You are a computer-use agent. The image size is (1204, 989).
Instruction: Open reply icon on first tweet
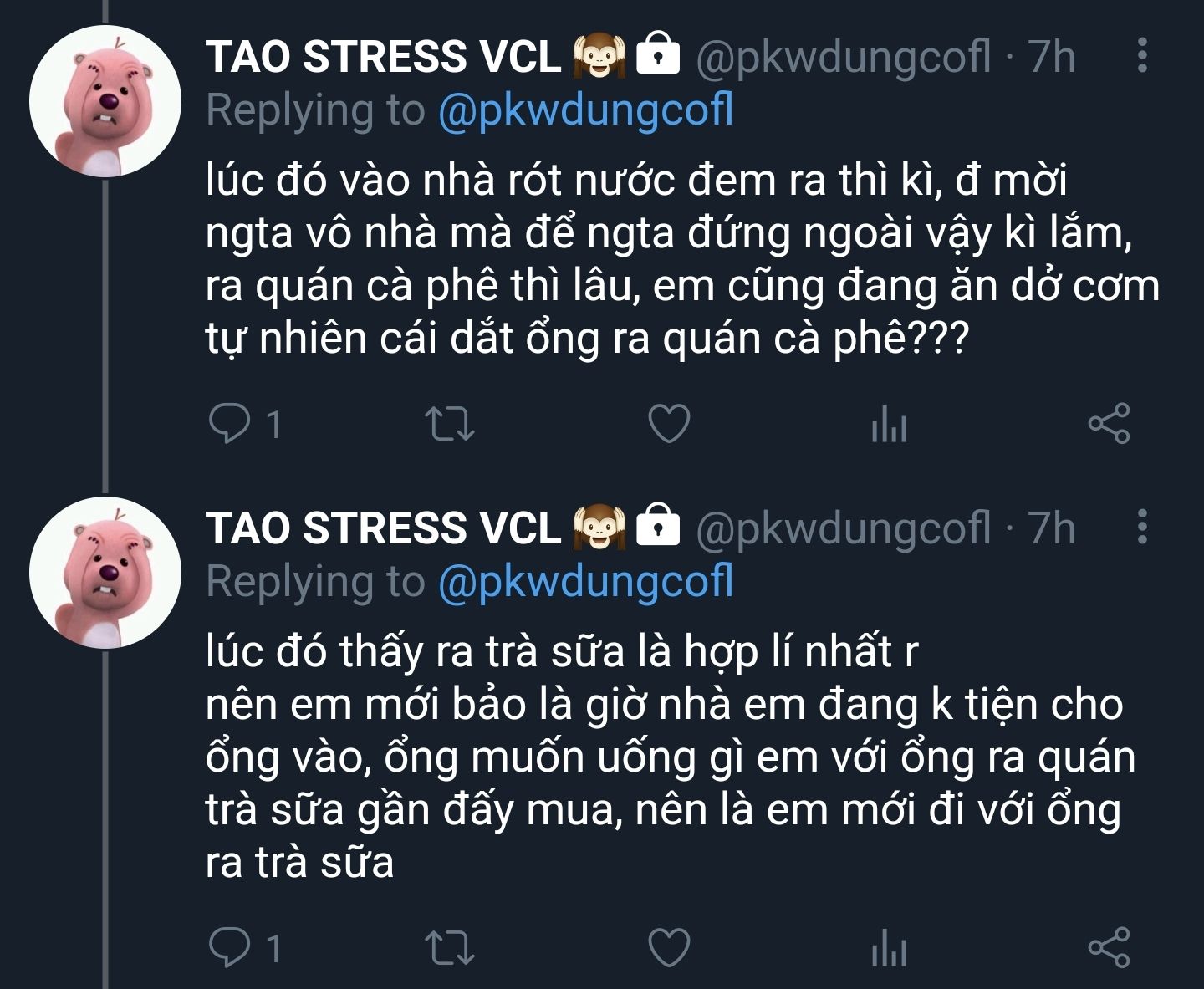click(229, 424)
